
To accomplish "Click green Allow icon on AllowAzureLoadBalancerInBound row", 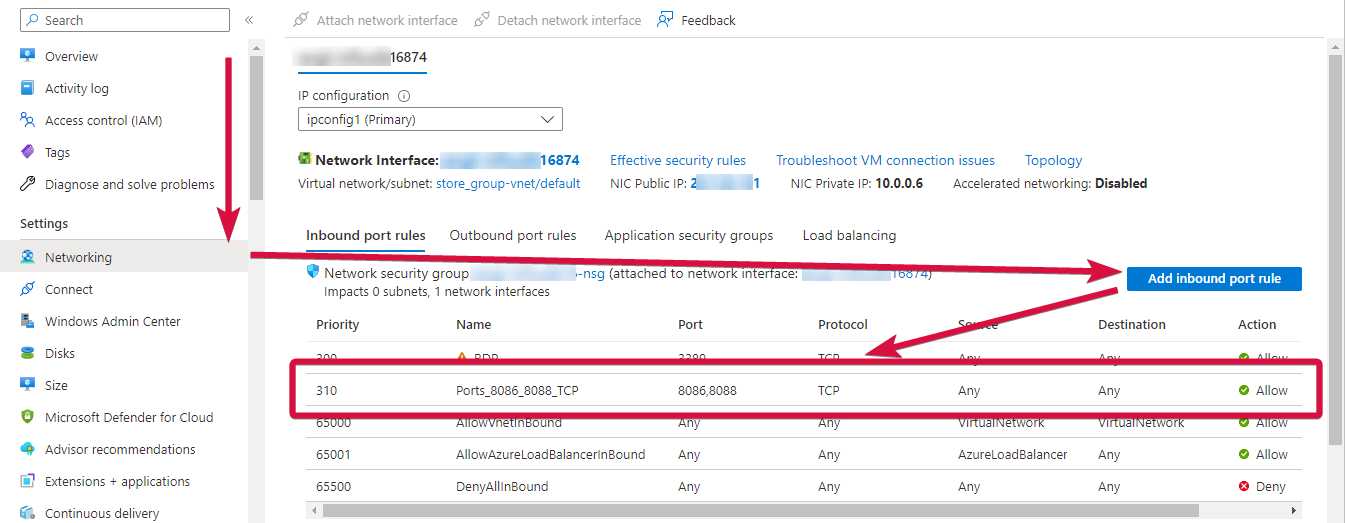I will [x=1244, y=454].
